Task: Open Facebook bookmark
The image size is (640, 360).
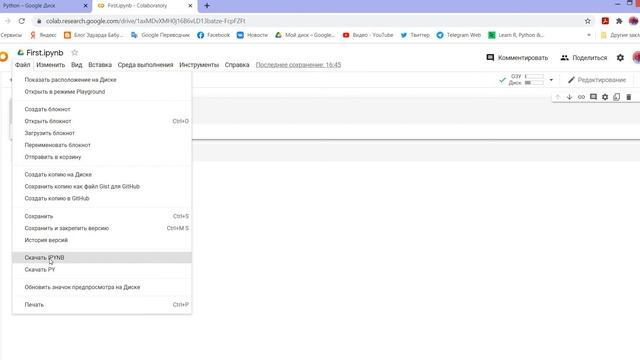Action: (x=213, y=35)
